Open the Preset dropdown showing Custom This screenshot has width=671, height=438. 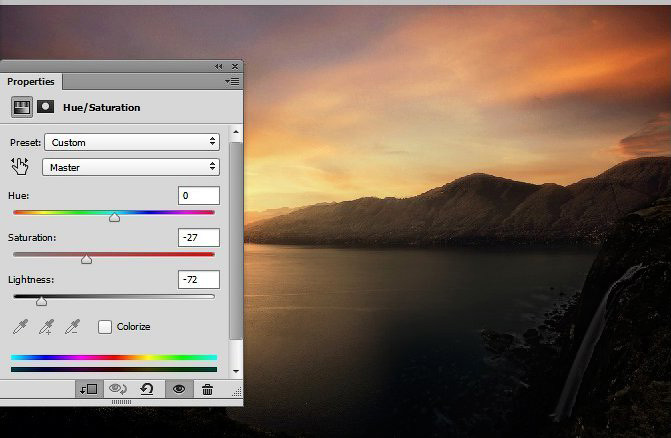(x=132, y=142)
